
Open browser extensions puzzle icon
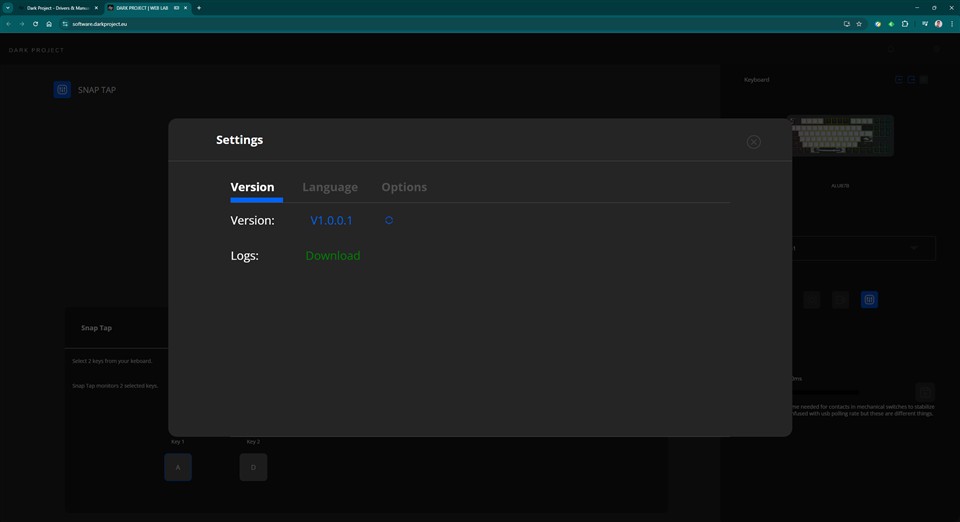(x=905, y=24)
